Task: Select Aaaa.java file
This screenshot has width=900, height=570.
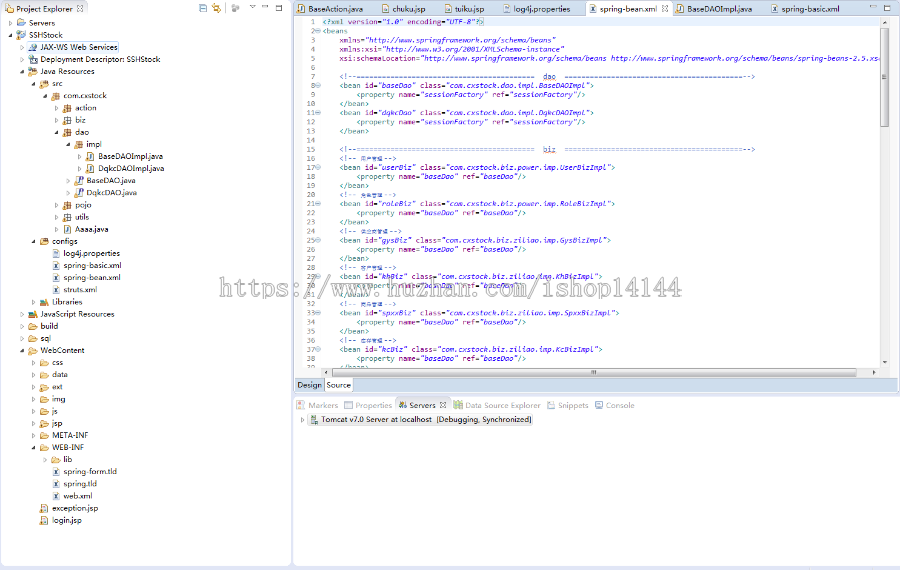Action: [91, 229]
